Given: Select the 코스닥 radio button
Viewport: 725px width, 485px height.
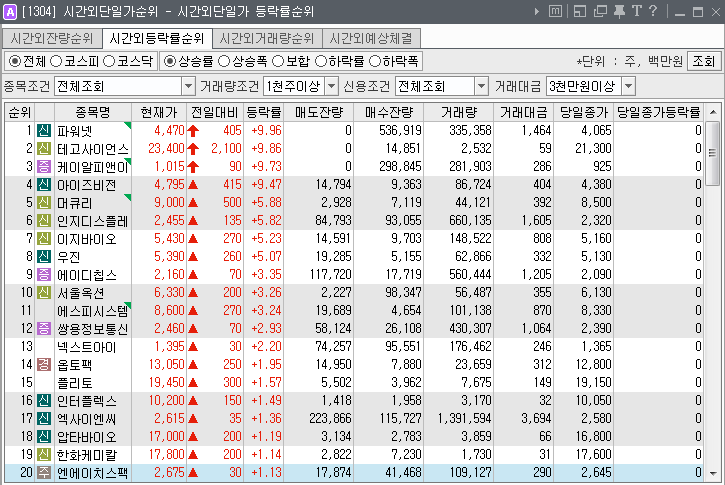Looking at the screenshot, I should [109, 61].
